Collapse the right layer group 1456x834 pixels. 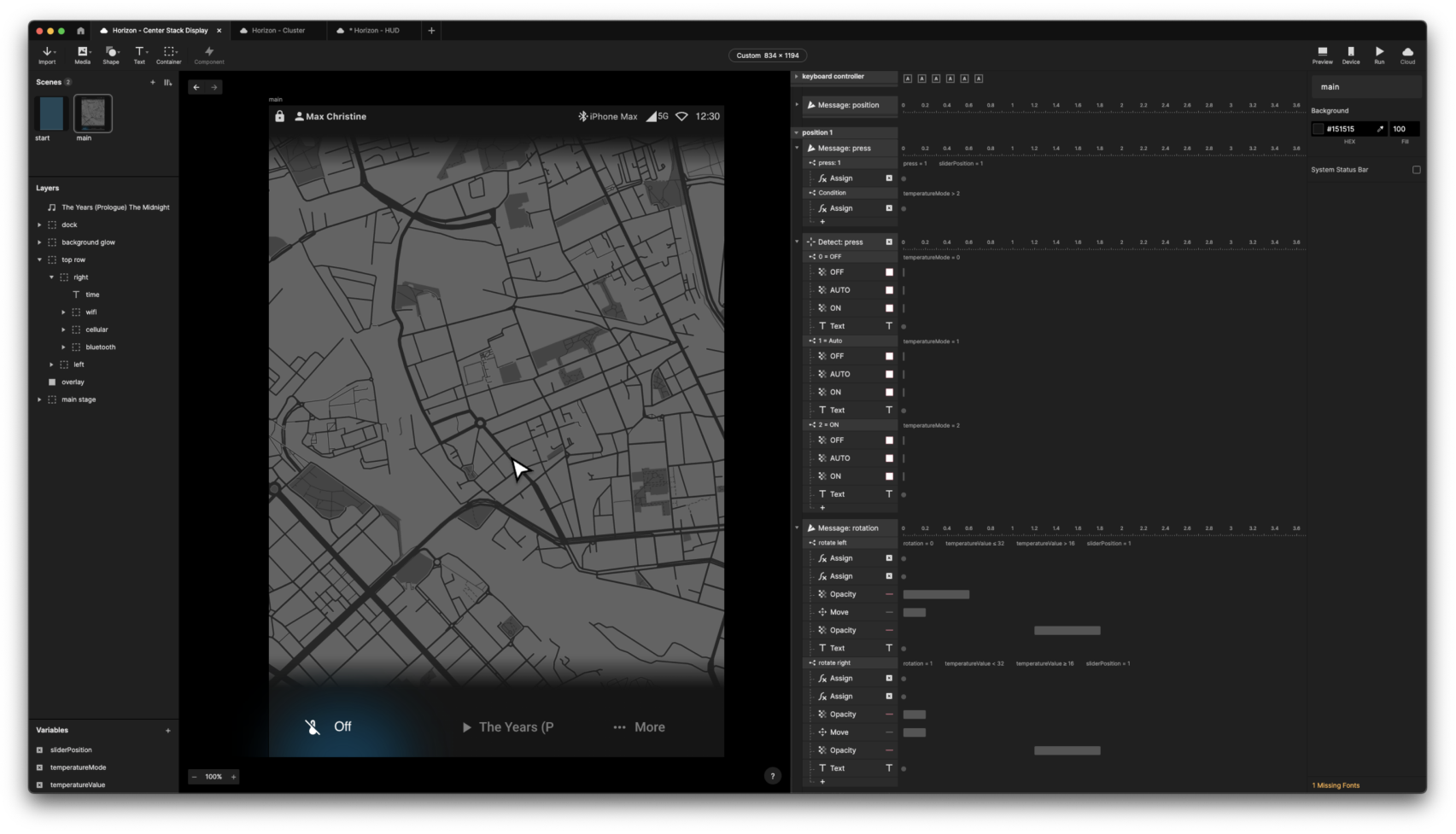point(51,277)
